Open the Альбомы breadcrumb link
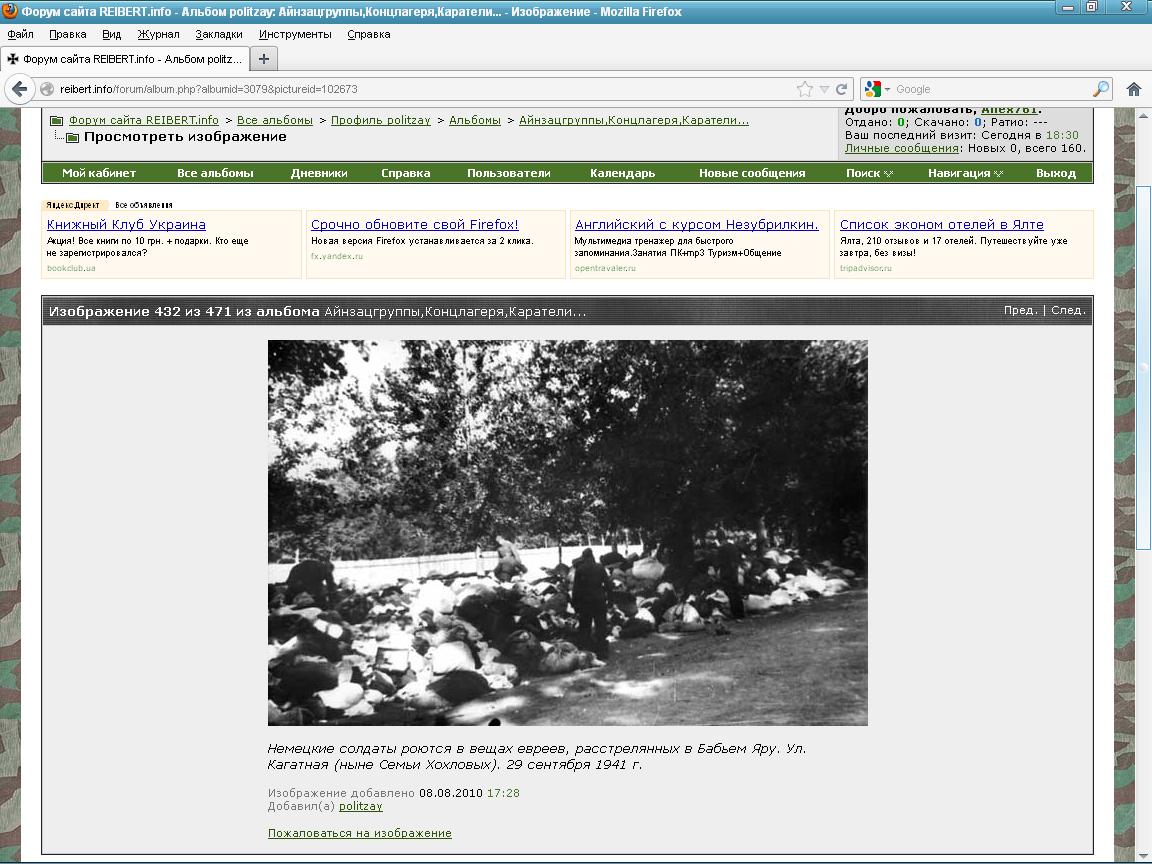The height and width of the screenshot is (864, 1152). pyautogui.click(x=475, y=120)
